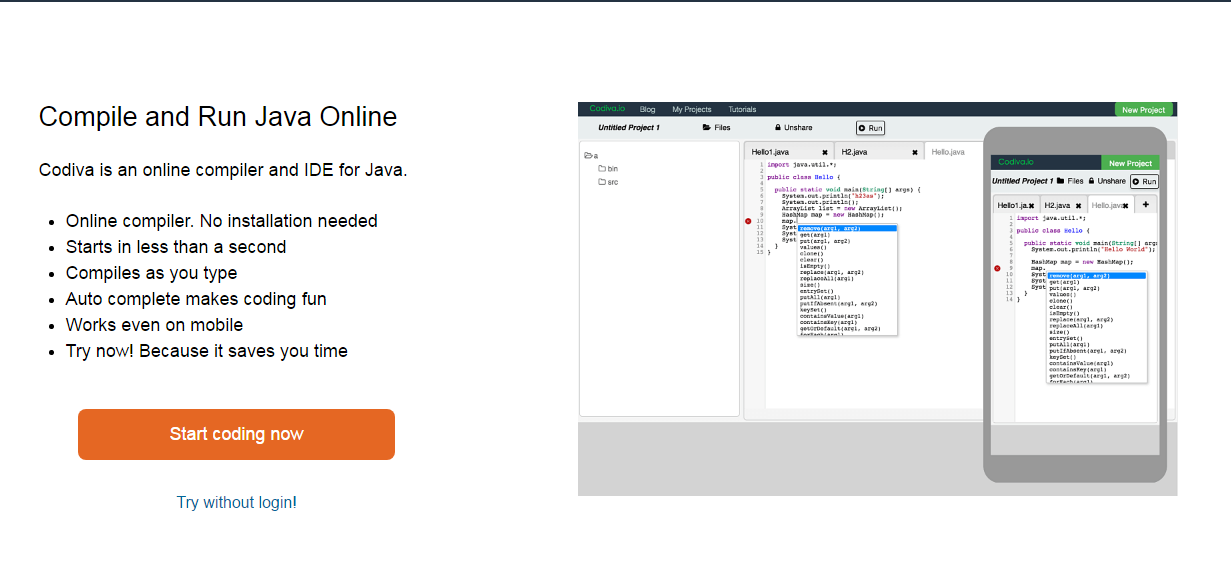Click Run button inside the phone mockup
This screenshot has height=563, width=1231.
(1144, 181)
